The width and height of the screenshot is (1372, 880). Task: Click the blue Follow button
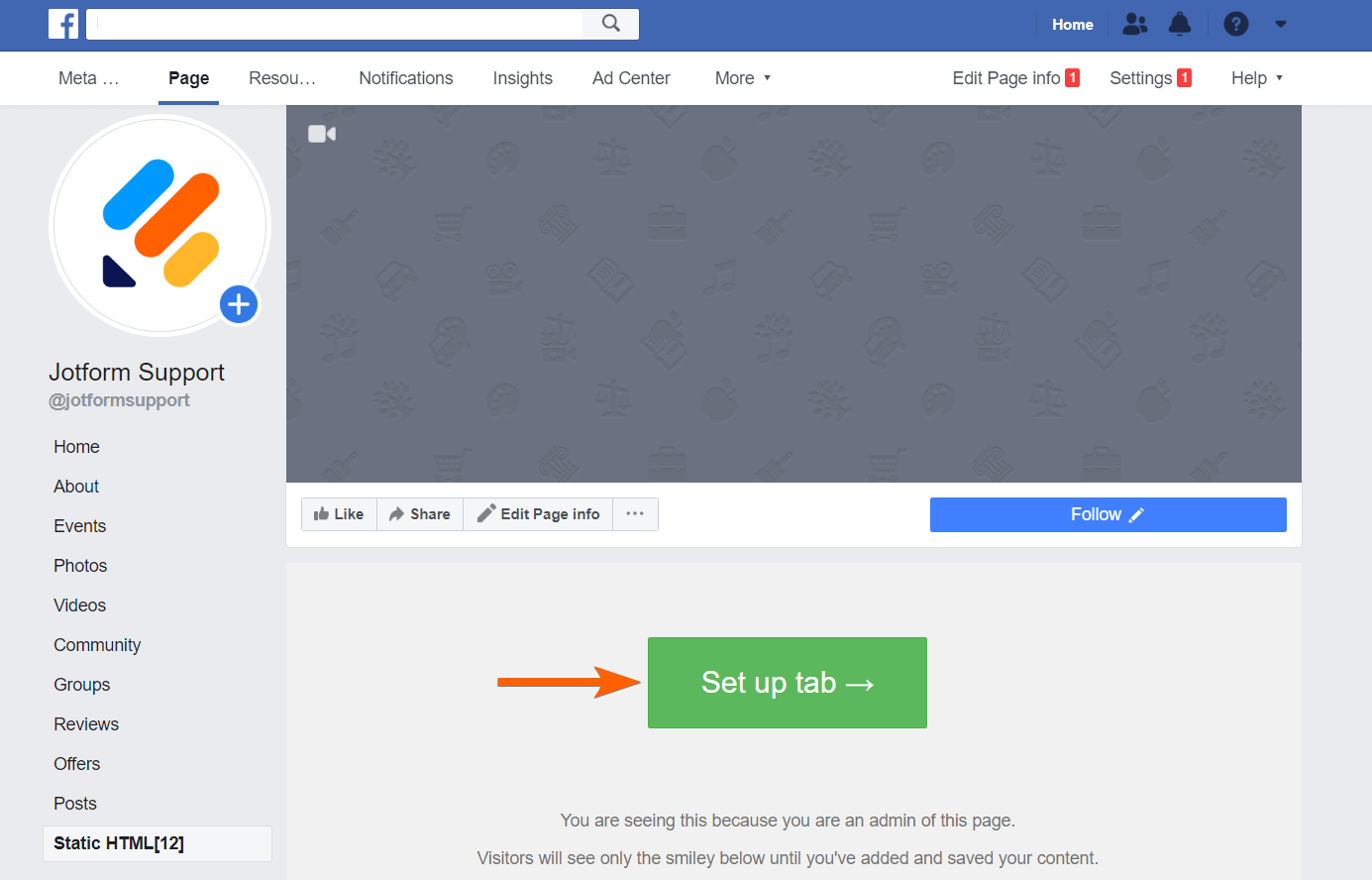[x=1108, y=514]
